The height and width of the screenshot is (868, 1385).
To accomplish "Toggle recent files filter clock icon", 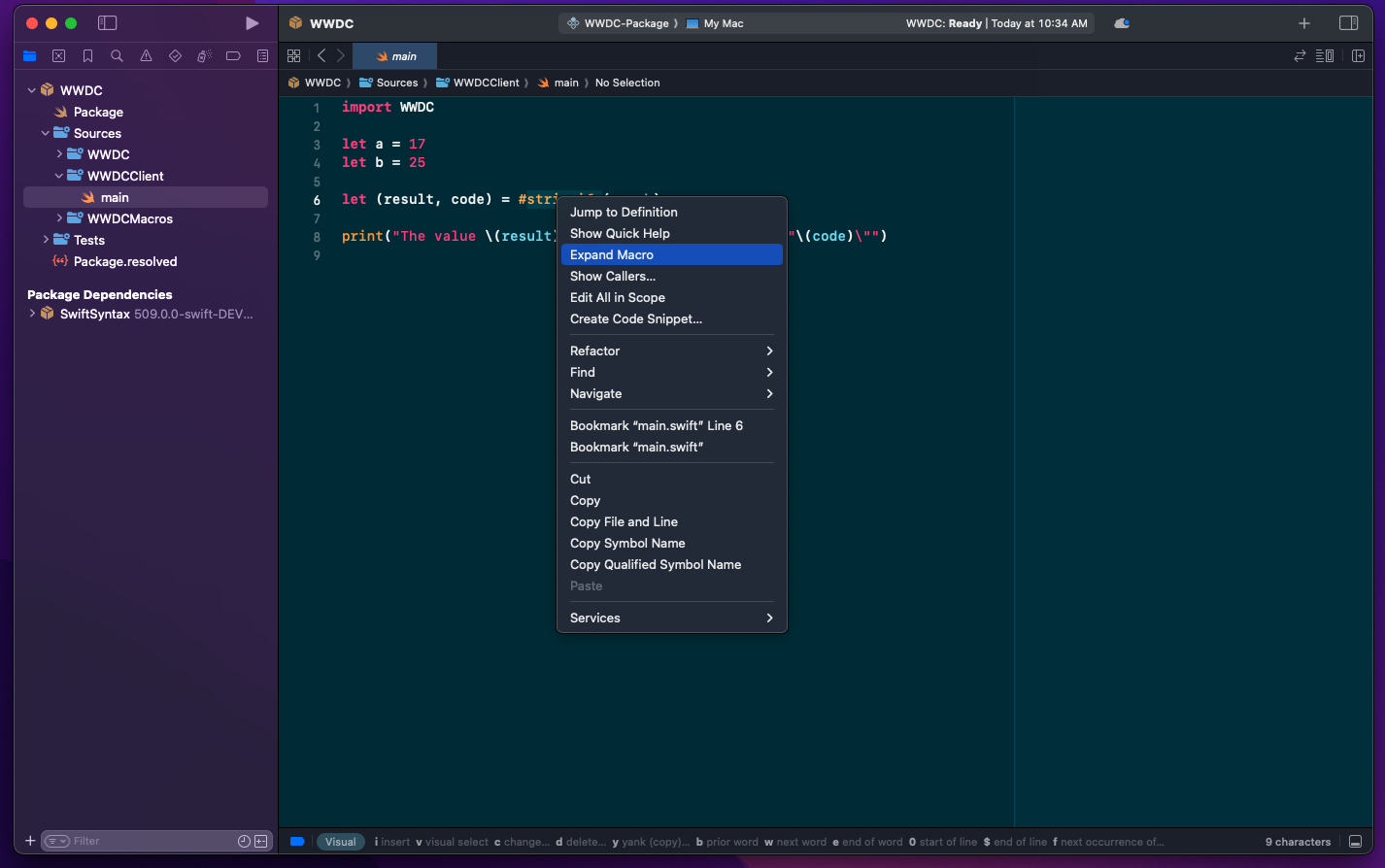I will click(244, 841).
